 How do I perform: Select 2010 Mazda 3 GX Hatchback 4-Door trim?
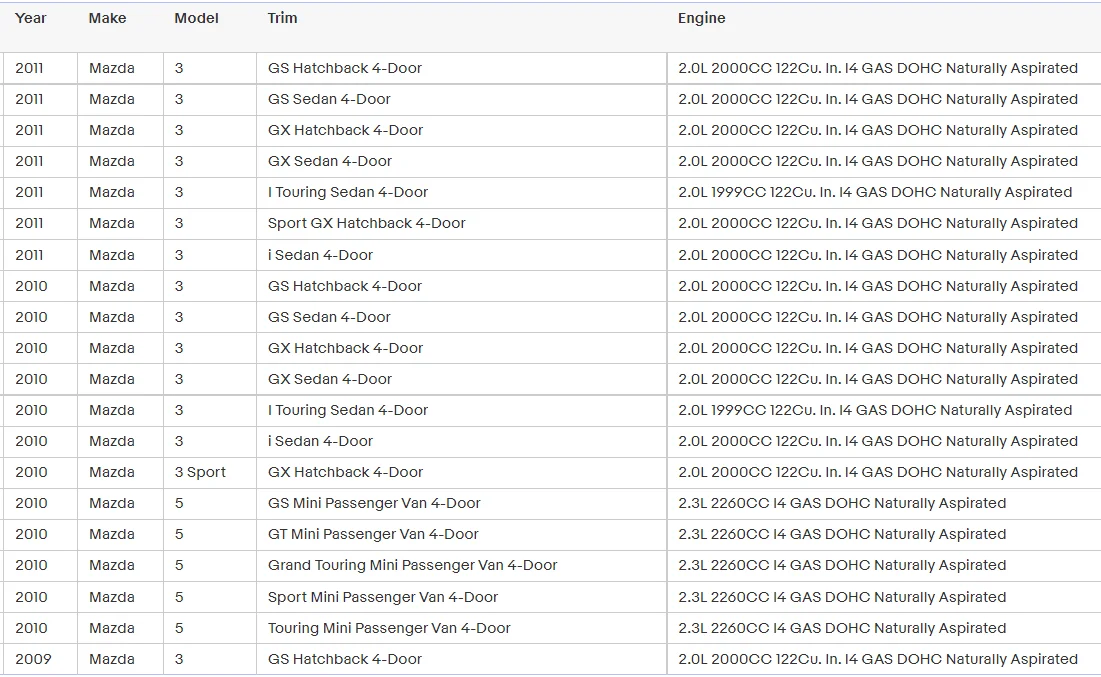point(461,348)
